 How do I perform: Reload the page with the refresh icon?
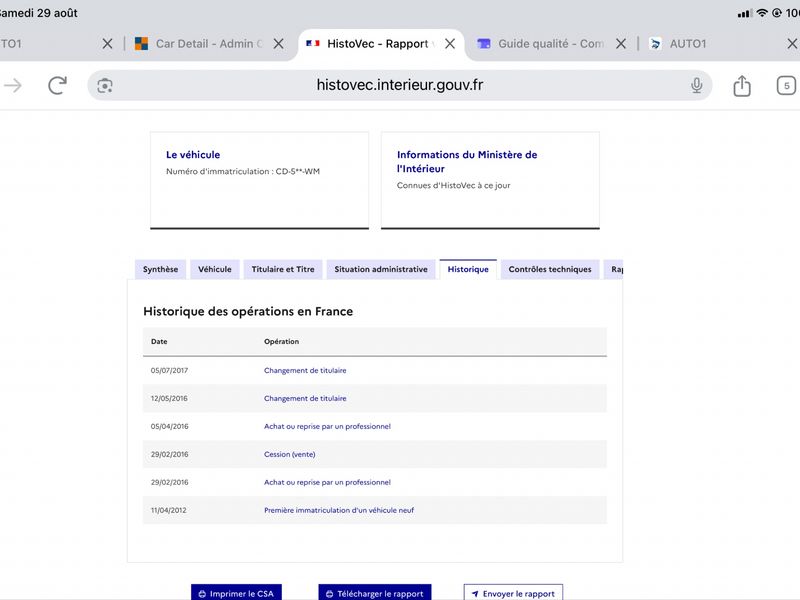(57, 85)
